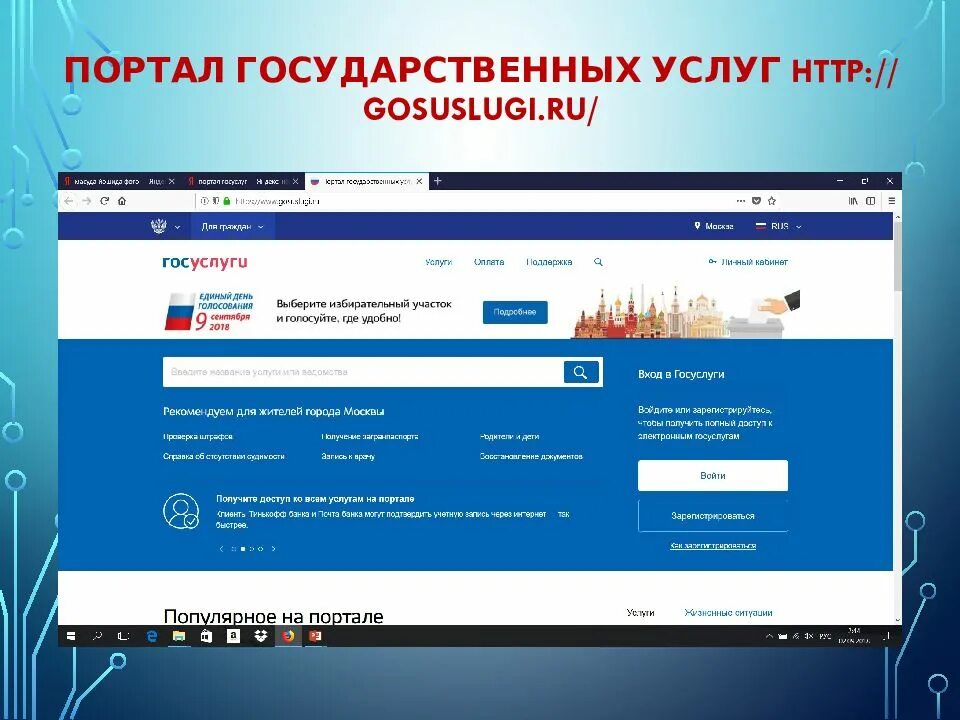Click the Pocket save icon
Screen dimensions: 960x720
[756, 201]
